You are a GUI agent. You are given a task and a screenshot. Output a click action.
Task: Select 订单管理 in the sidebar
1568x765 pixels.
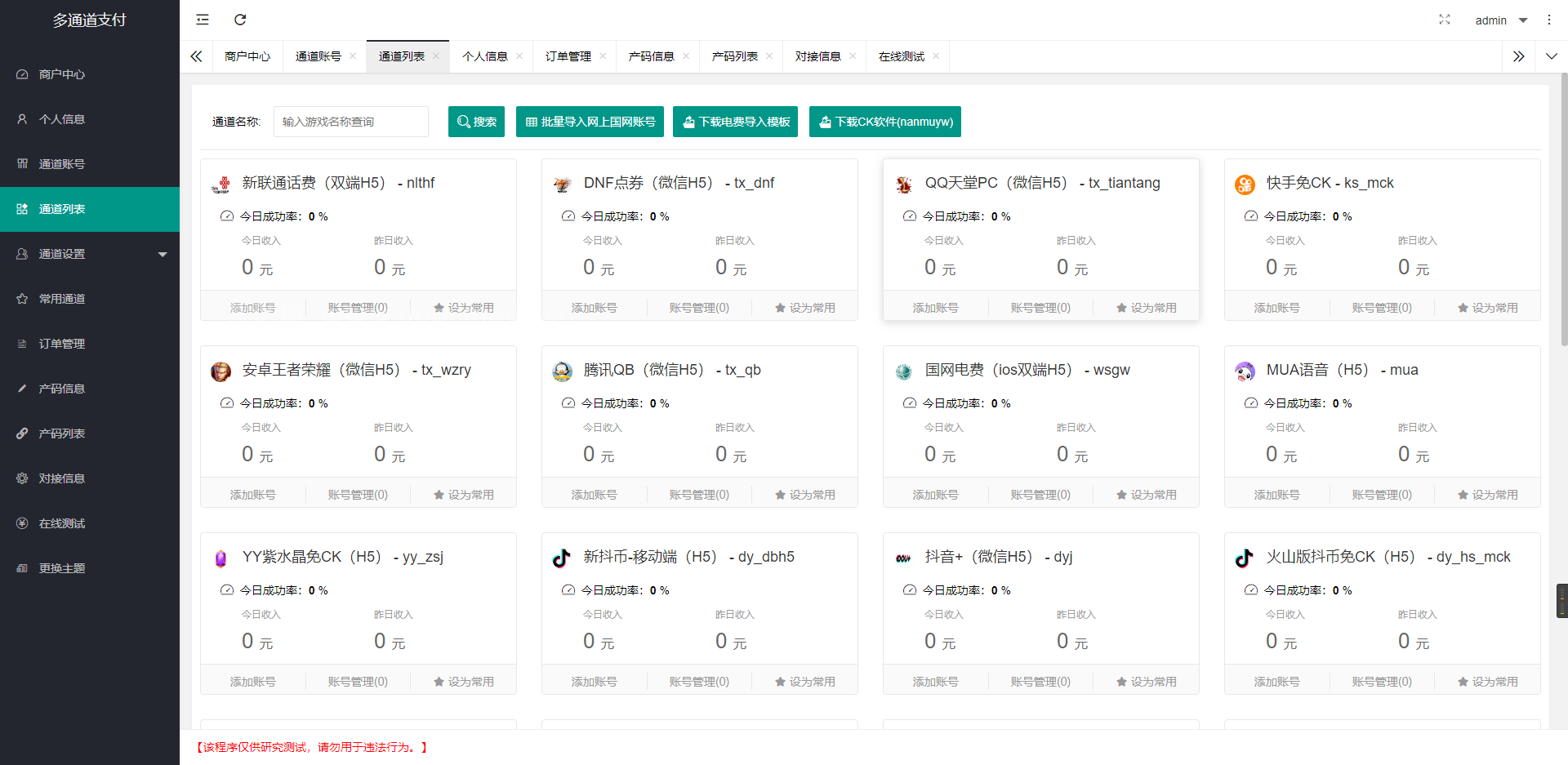61,343
